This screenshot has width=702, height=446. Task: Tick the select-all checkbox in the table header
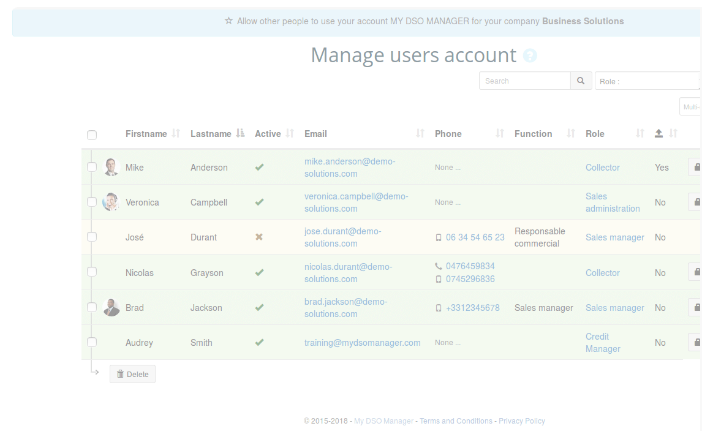(x=92, y=135)
